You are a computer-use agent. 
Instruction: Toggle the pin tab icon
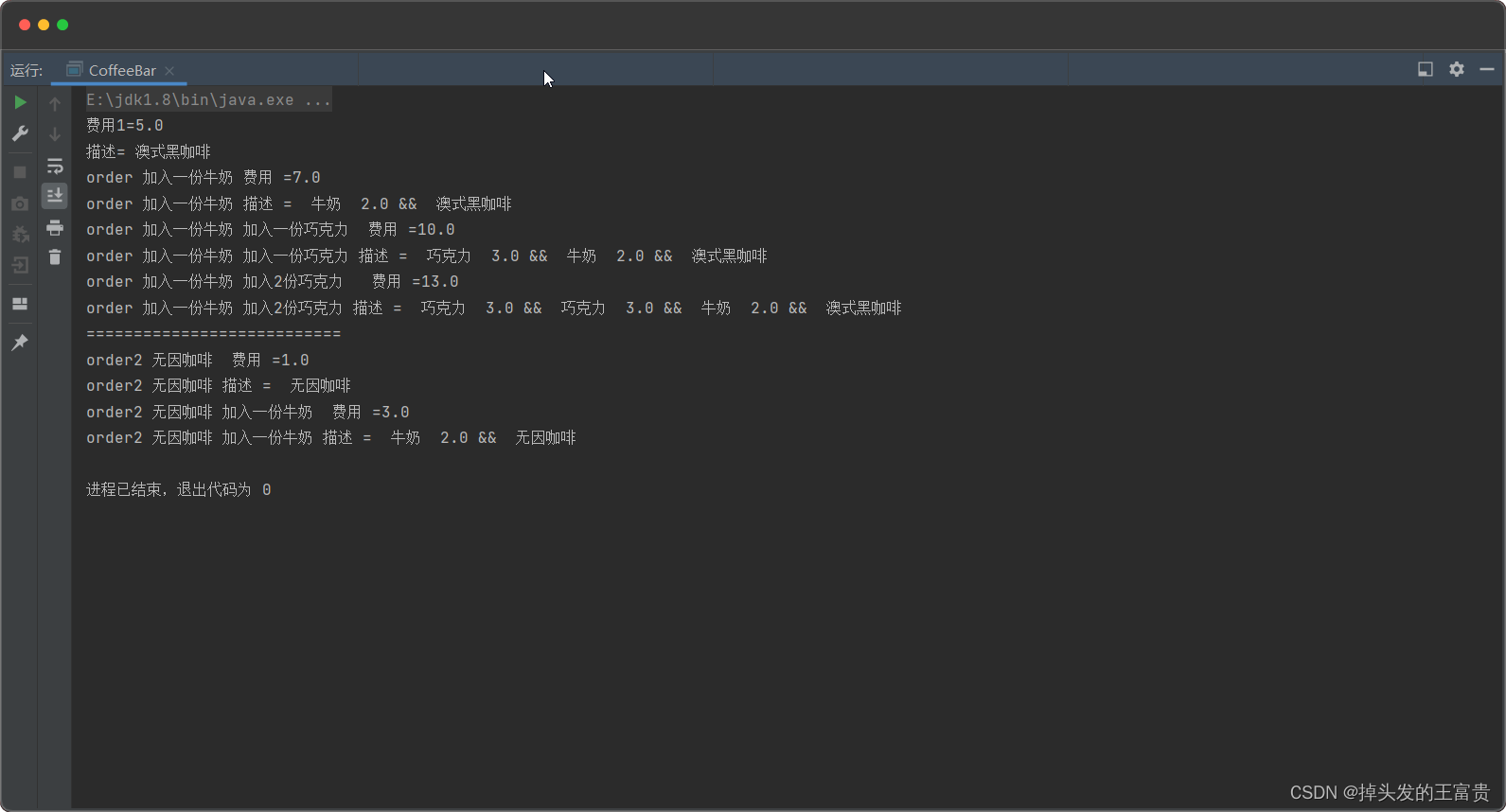[x=20, y=343]
